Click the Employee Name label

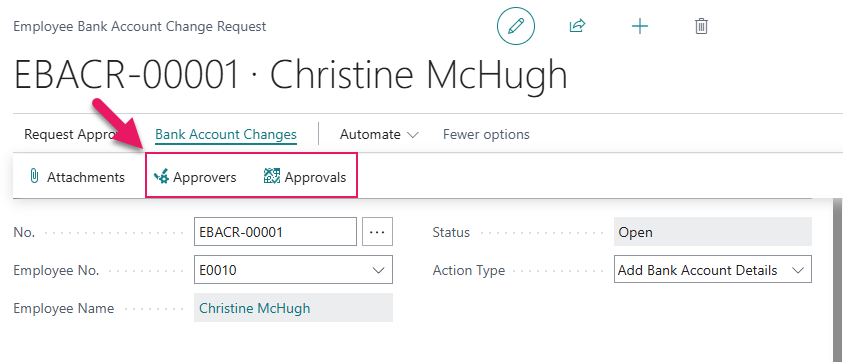point(63,308)
